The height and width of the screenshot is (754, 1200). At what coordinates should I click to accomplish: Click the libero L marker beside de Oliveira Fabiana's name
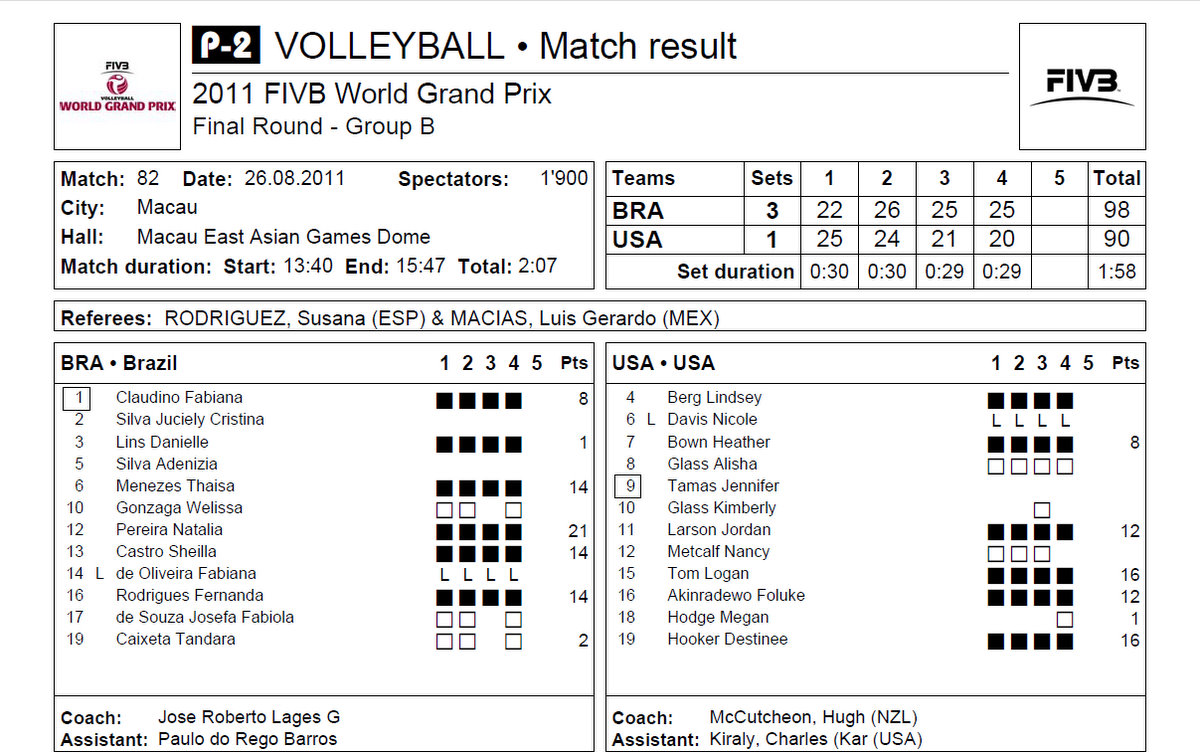pyautogui.click(x=99, y=574)
